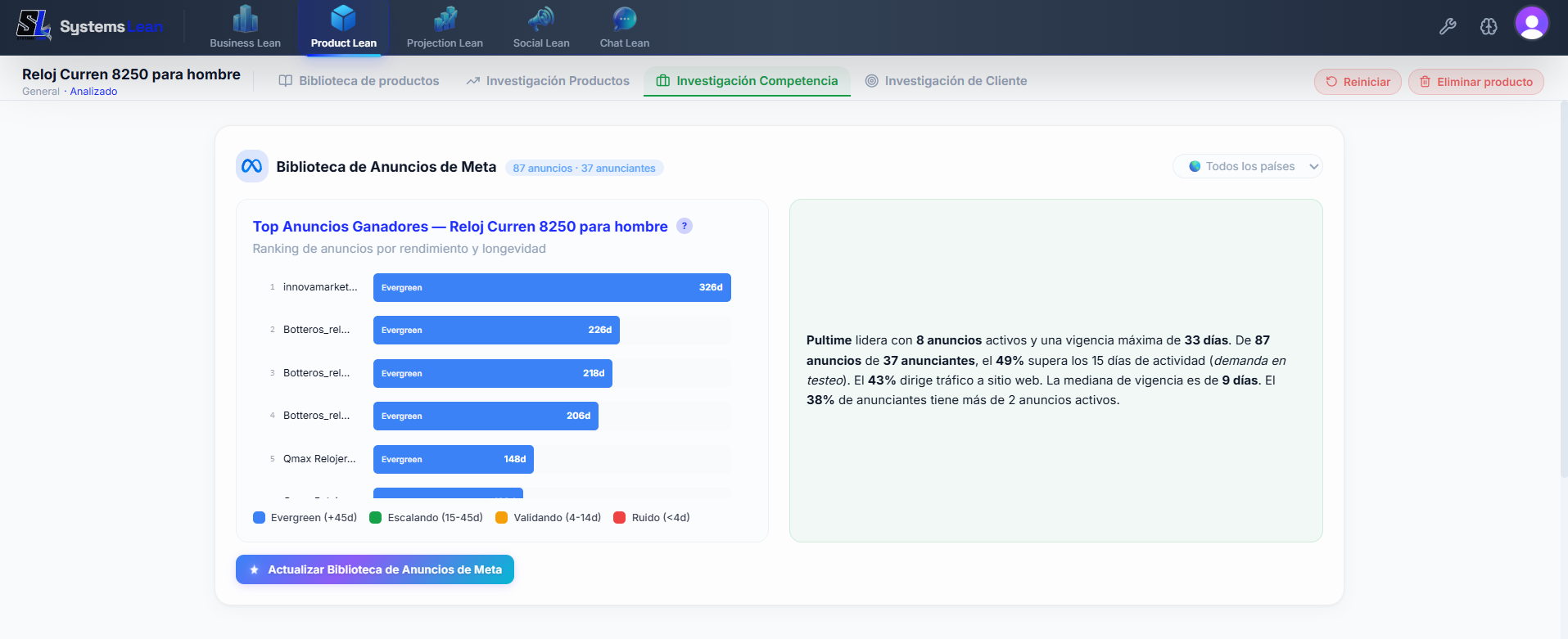Click Actualizar Biblioteca de Anuncios de Meta

coord(375,569)
